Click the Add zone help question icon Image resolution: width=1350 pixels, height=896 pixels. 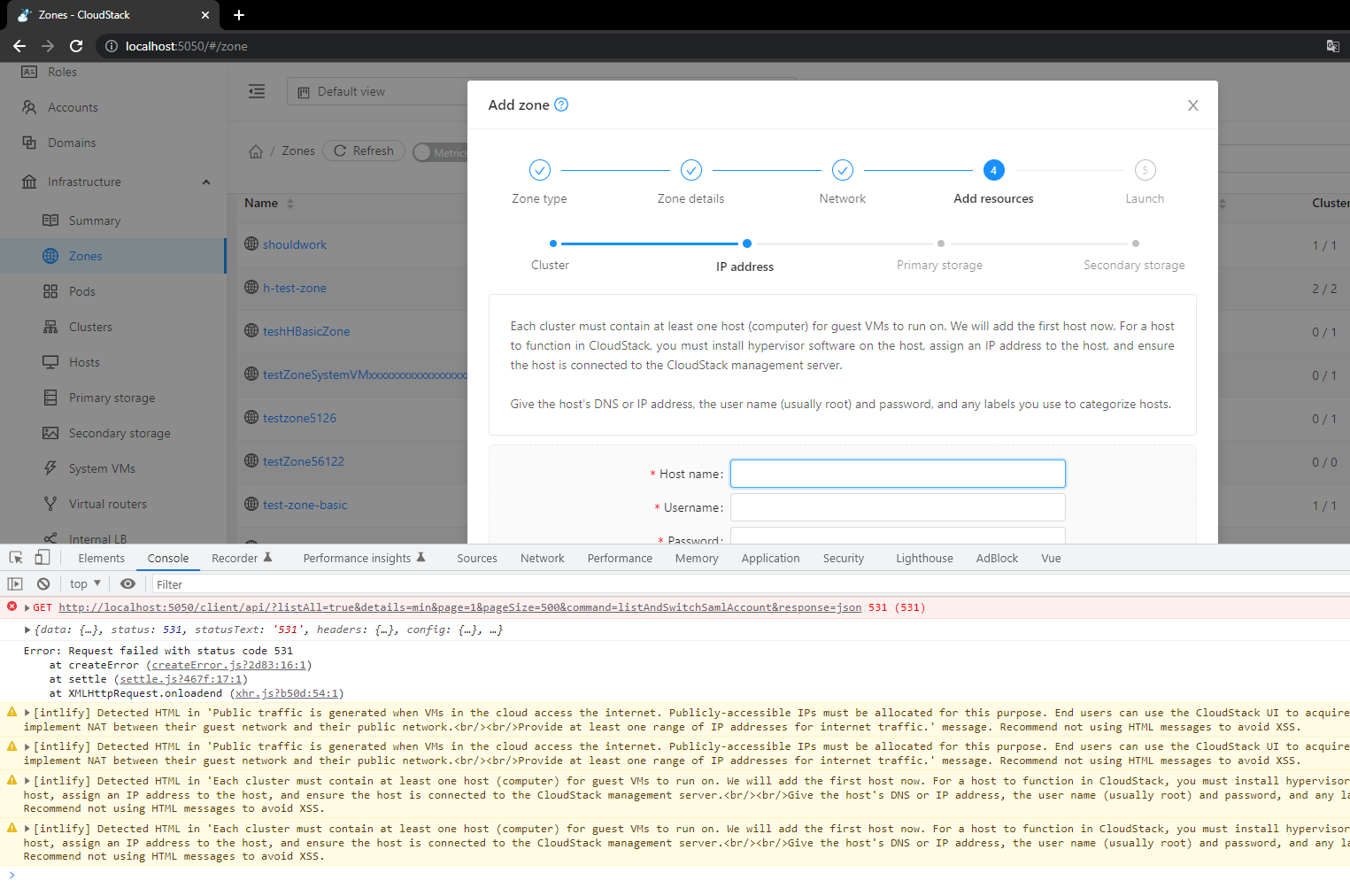coord(561,104)
